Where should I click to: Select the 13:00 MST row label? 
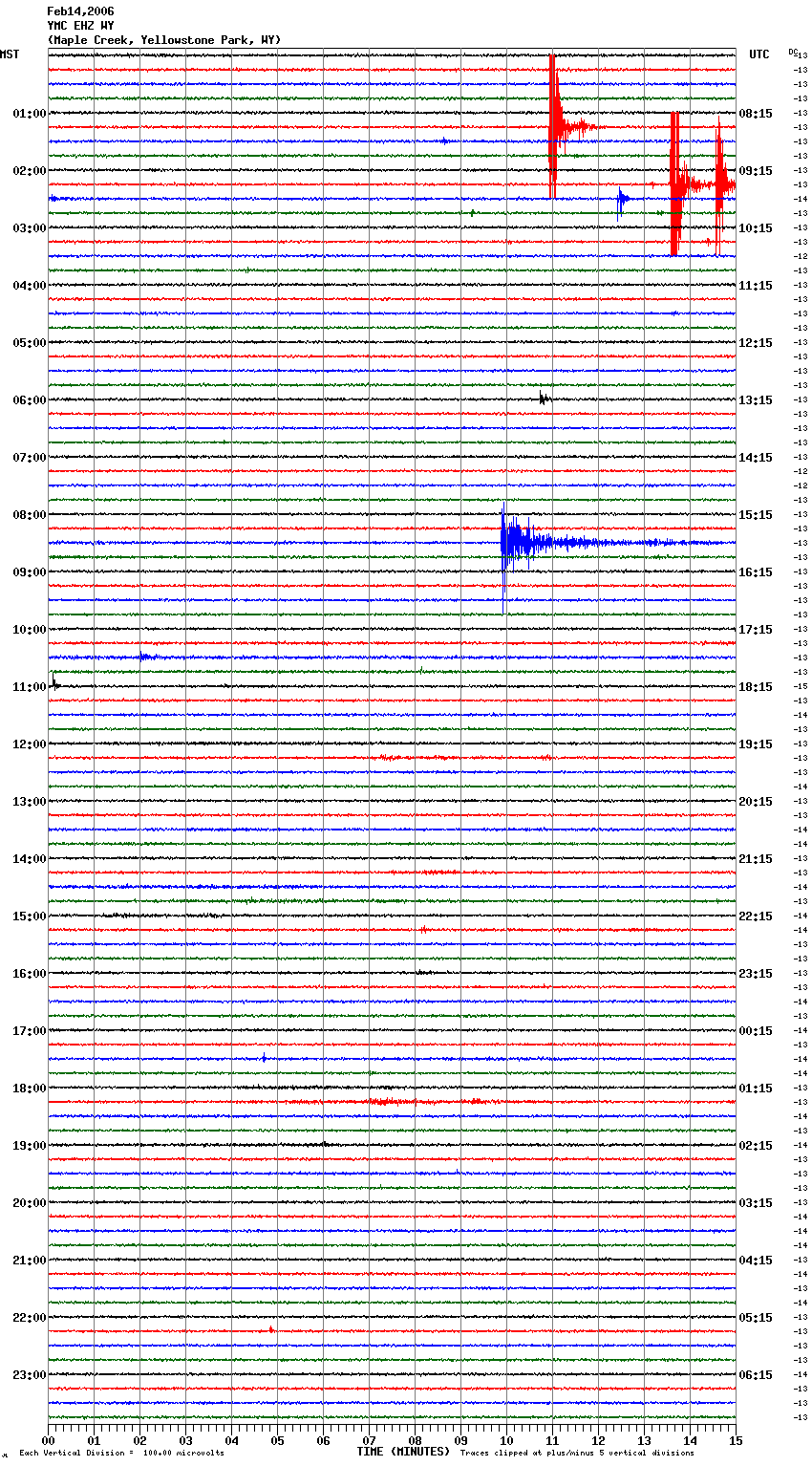pyautogui.click(x=29, y=802)
